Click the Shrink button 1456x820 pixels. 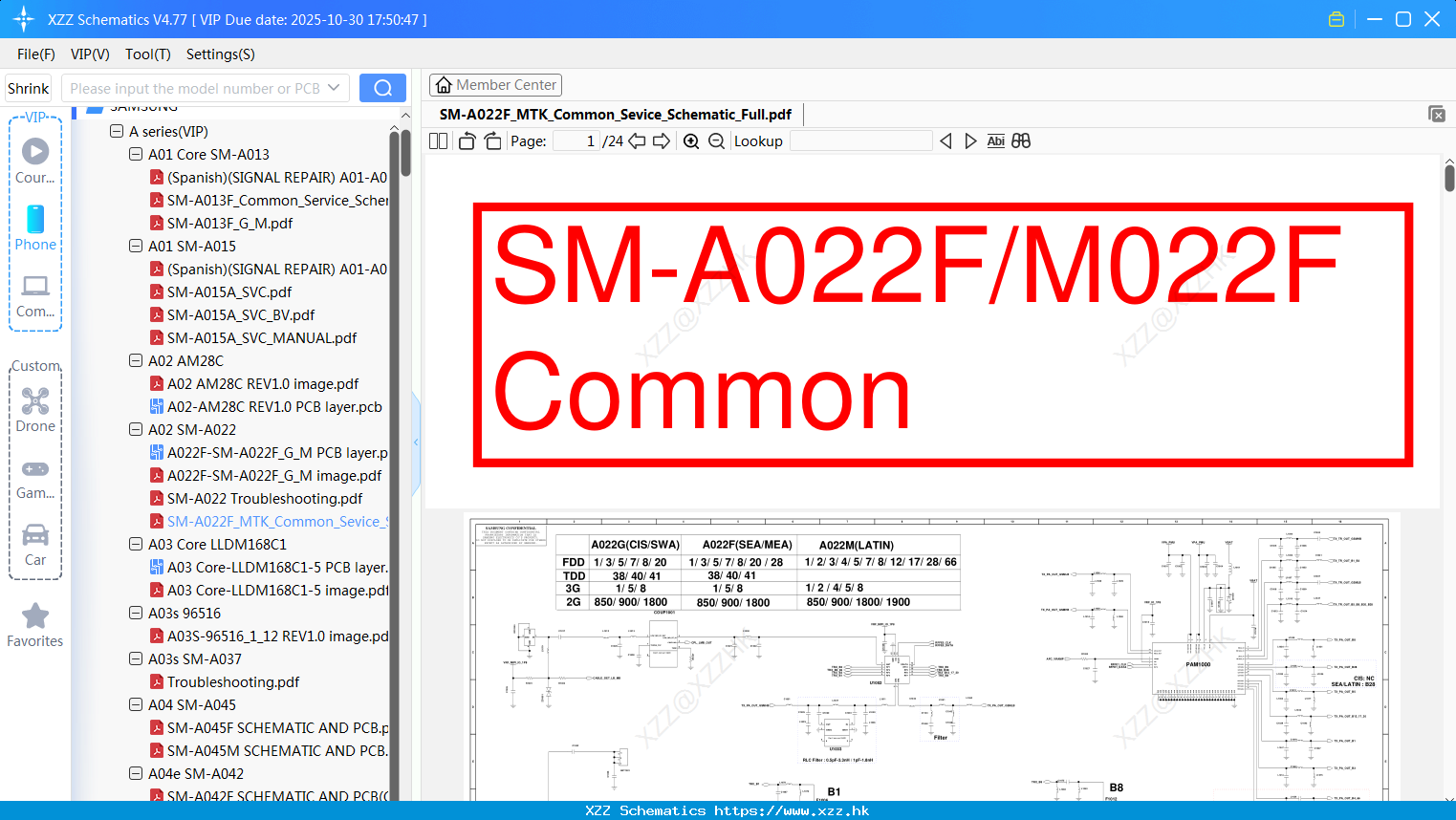(x=29, y=88)
